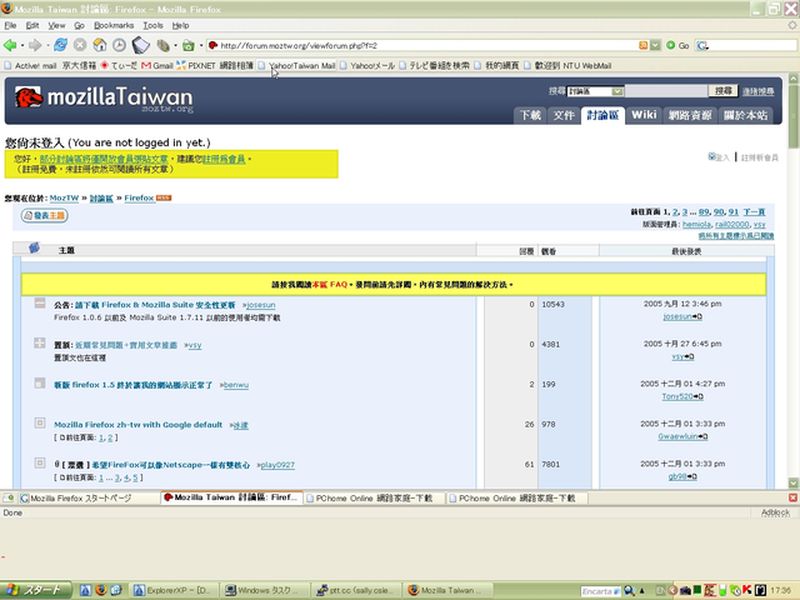Viewport: 800px width, 600px height.
Task: Open the Home page icon
Action: [99, 45]
